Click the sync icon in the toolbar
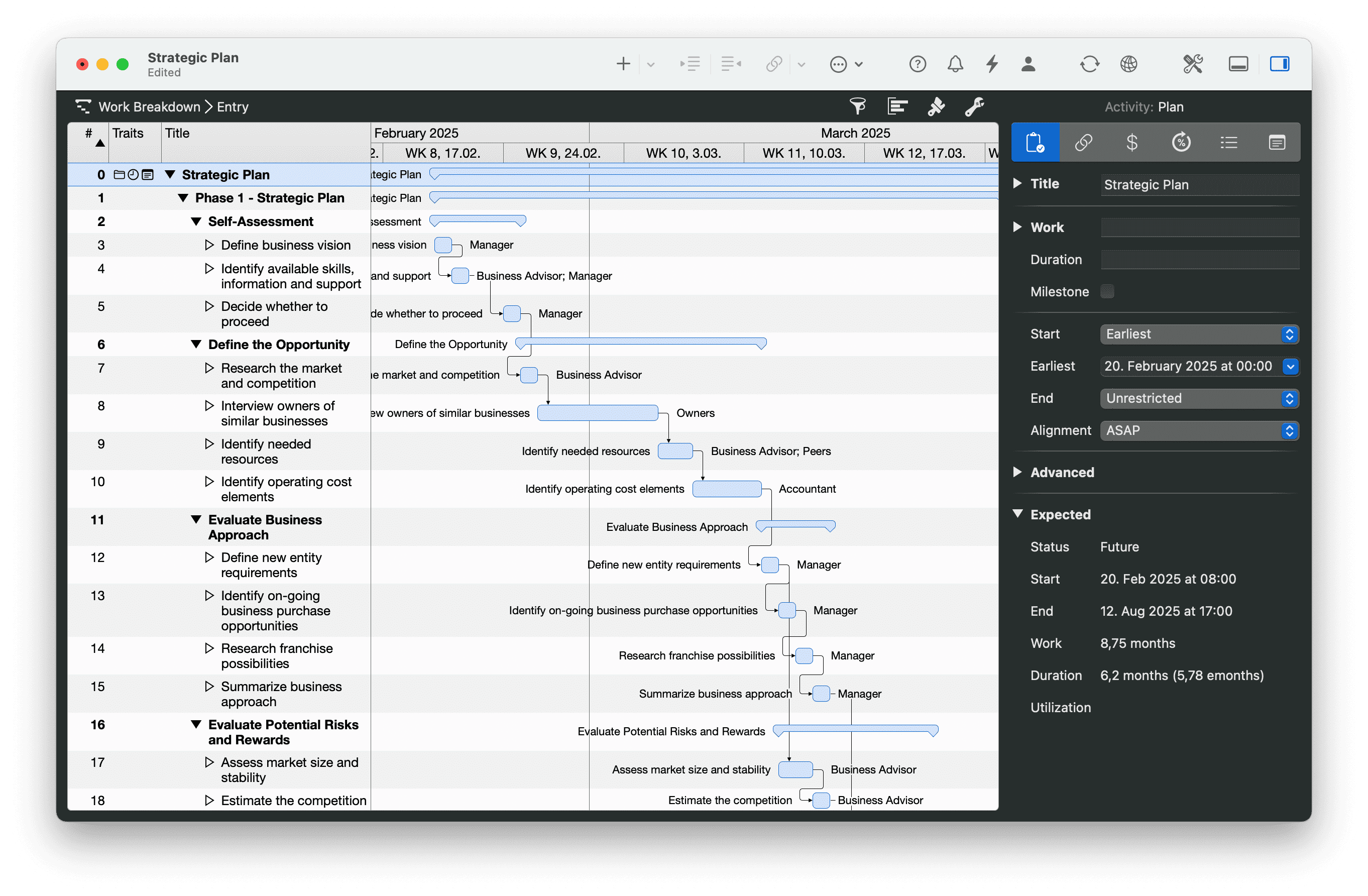This screenshot has width=1368, height=896. coord(1090,64)
